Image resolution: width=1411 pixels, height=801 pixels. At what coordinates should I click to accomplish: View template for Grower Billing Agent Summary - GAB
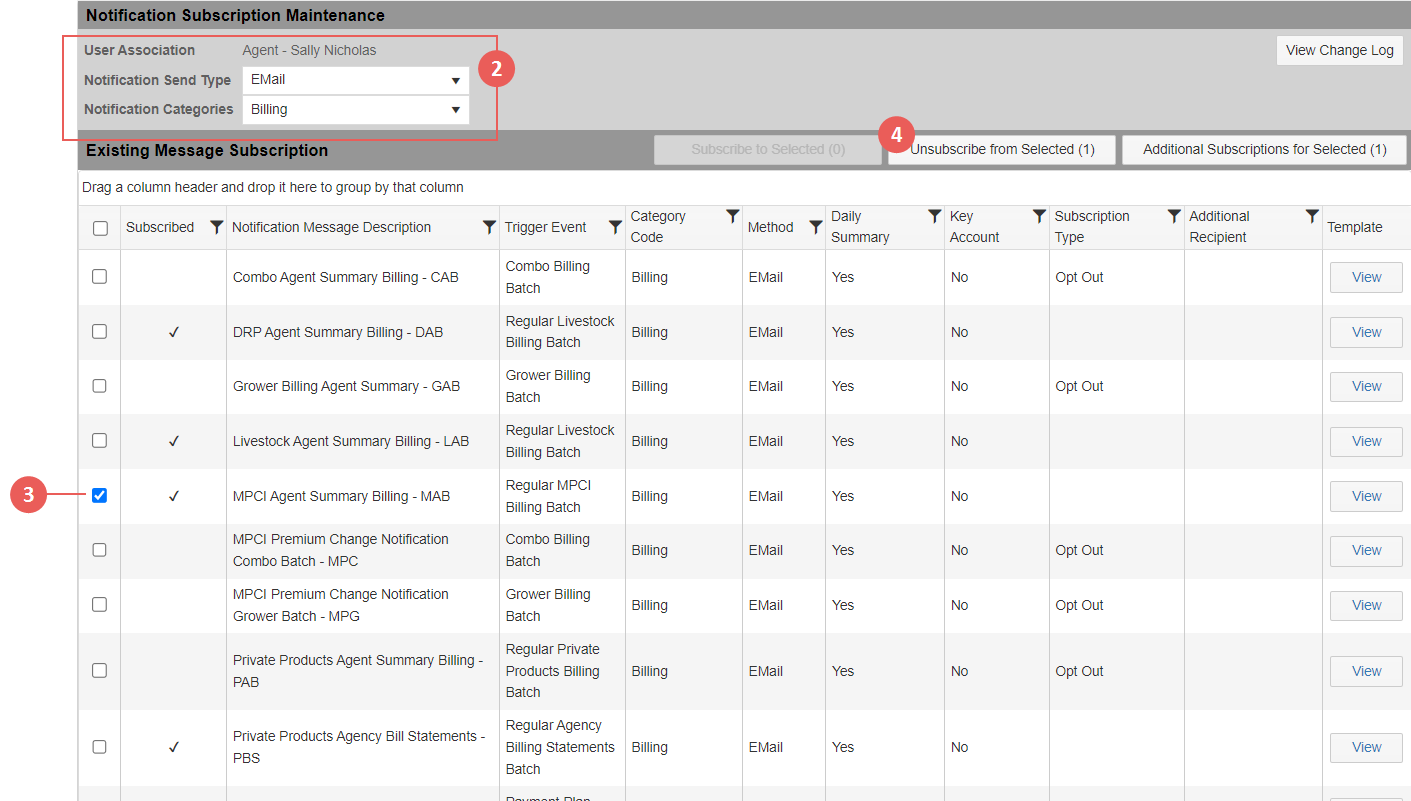click(x=1366, y=386)
